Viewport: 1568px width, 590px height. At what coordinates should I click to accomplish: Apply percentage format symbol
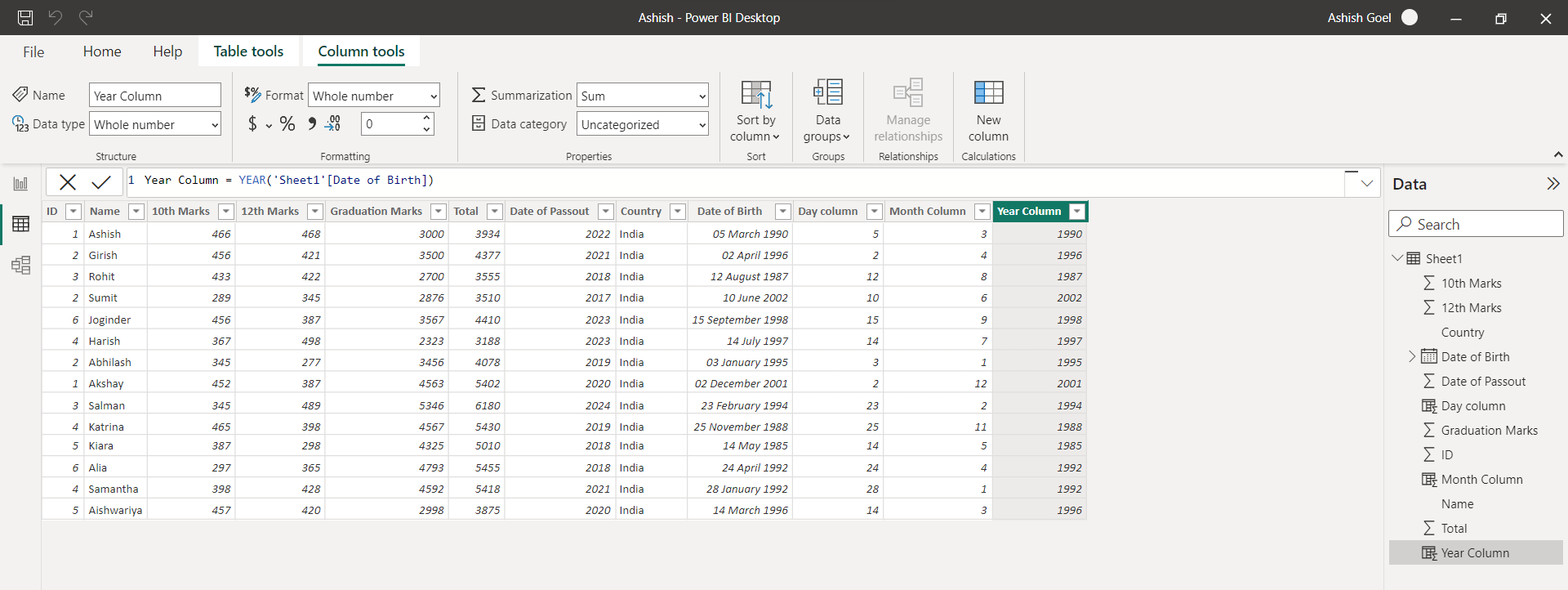pos(287,124)
